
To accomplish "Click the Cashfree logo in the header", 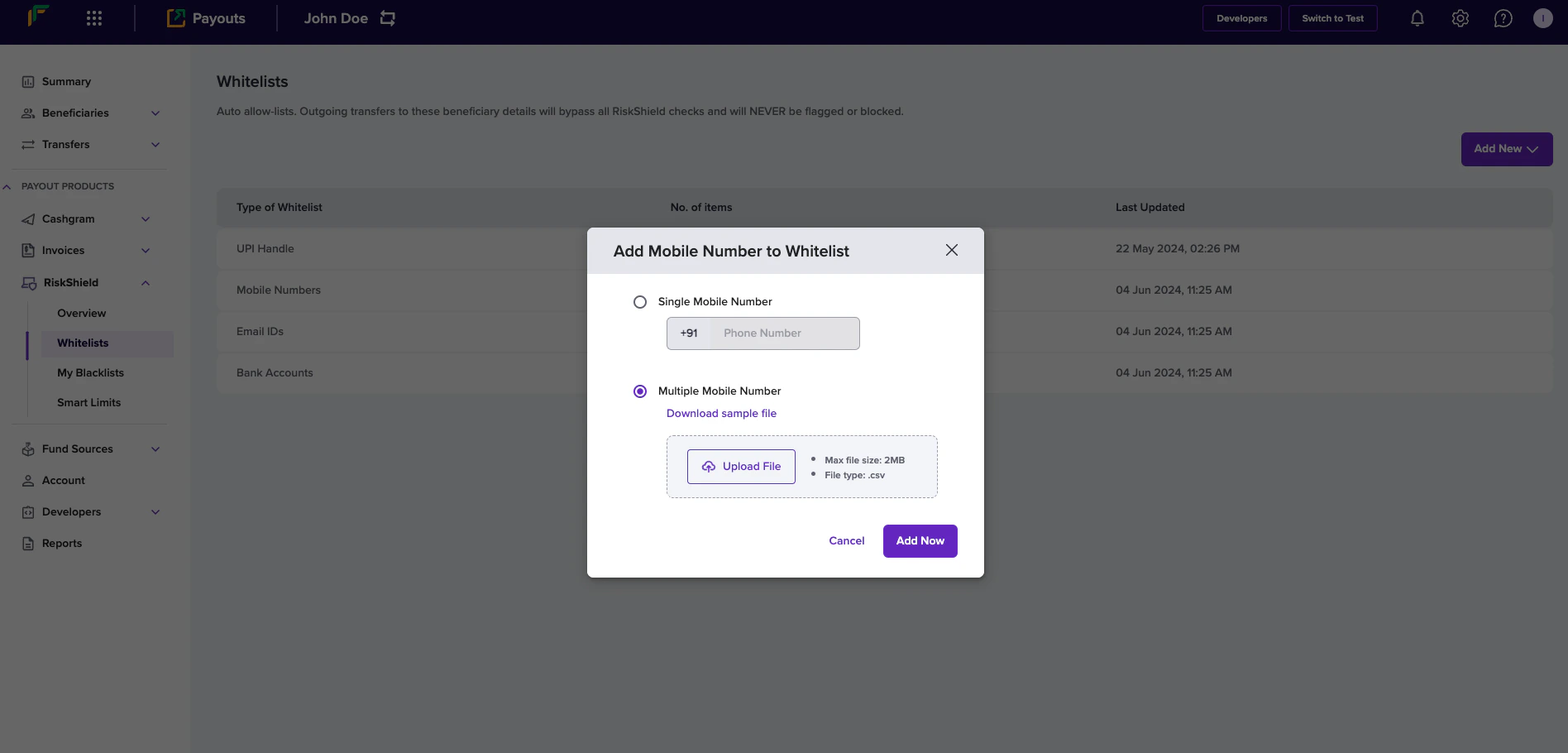I will [38, 16].
